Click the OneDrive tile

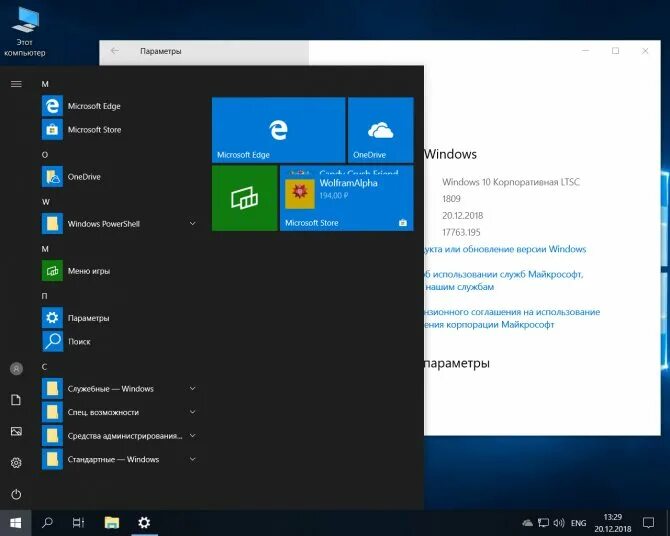point(381,130)
